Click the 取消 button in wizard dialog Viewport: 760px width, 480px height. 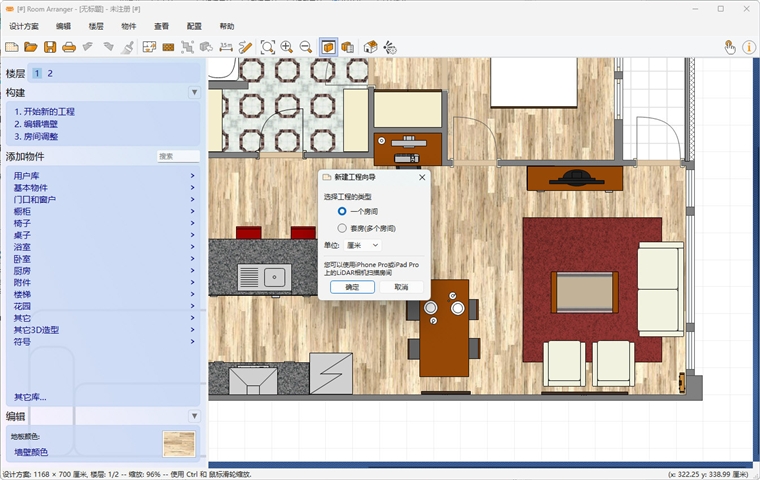[x=401, y=287]
